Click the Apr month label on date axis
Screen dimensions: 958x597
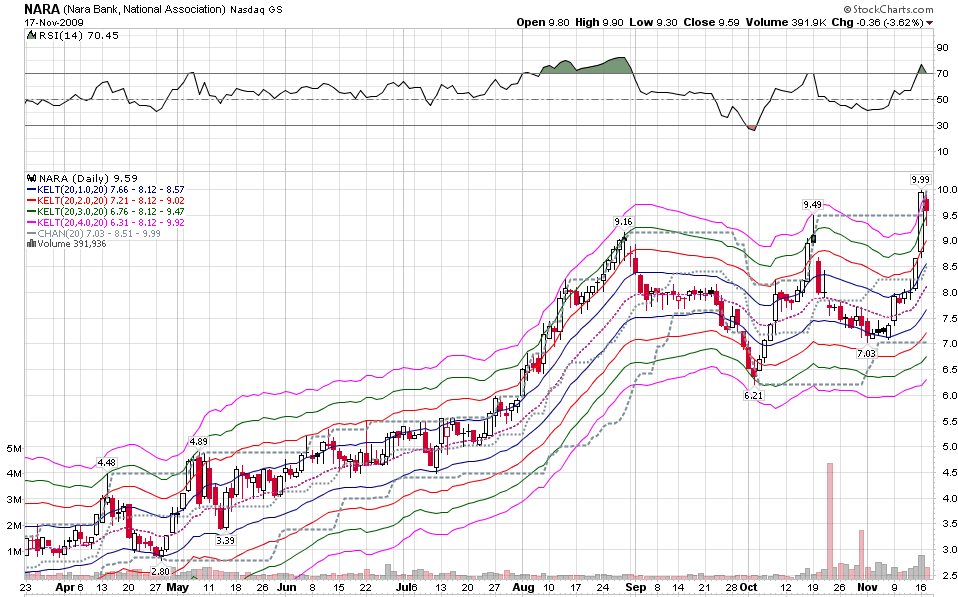[65, 588]
